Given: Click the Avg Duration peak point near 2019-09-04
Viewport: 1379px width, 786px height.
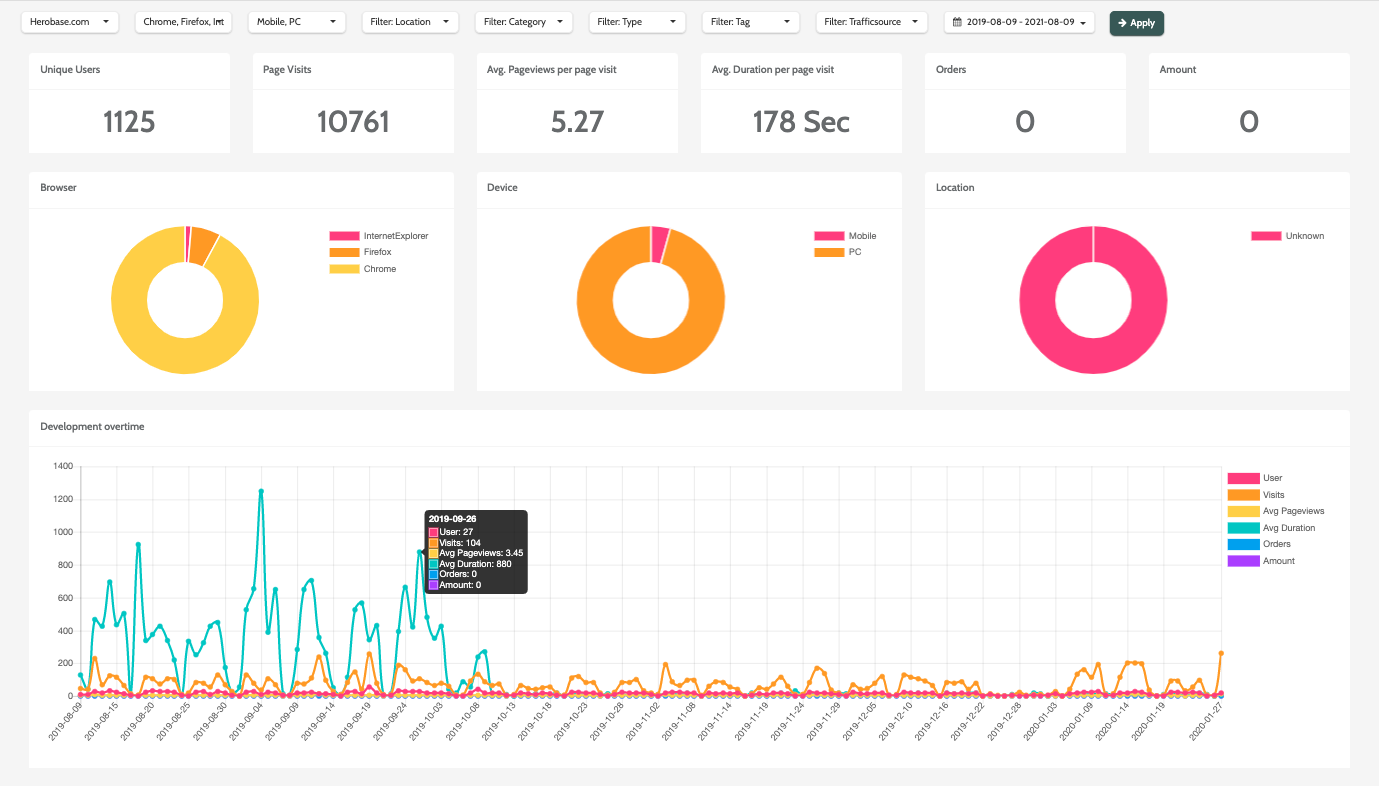Looking at the screenshot, I should pyautogui.click(x=261, y=491).
